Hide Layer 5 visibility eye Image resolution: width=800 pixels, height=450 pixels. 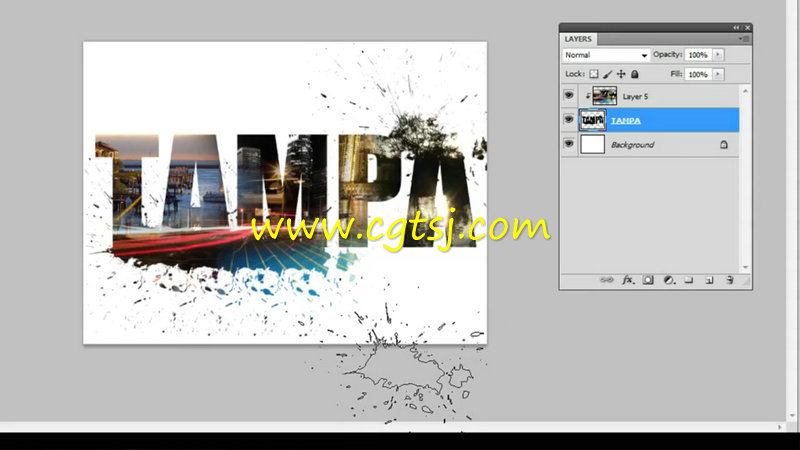tap(568, 95)
